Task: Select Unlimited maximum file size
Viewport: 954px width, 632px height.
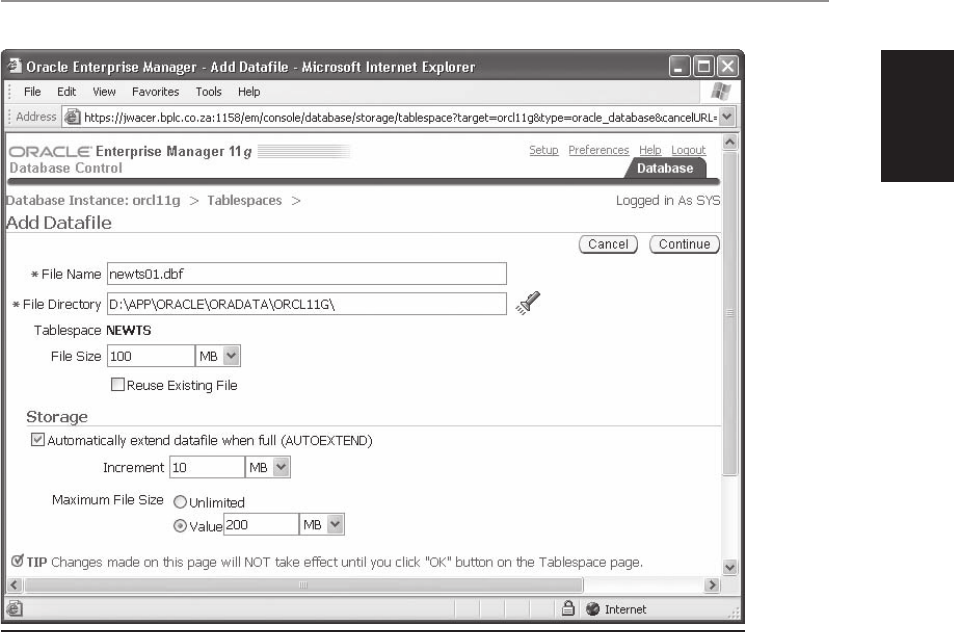Action: pos(180,502)
